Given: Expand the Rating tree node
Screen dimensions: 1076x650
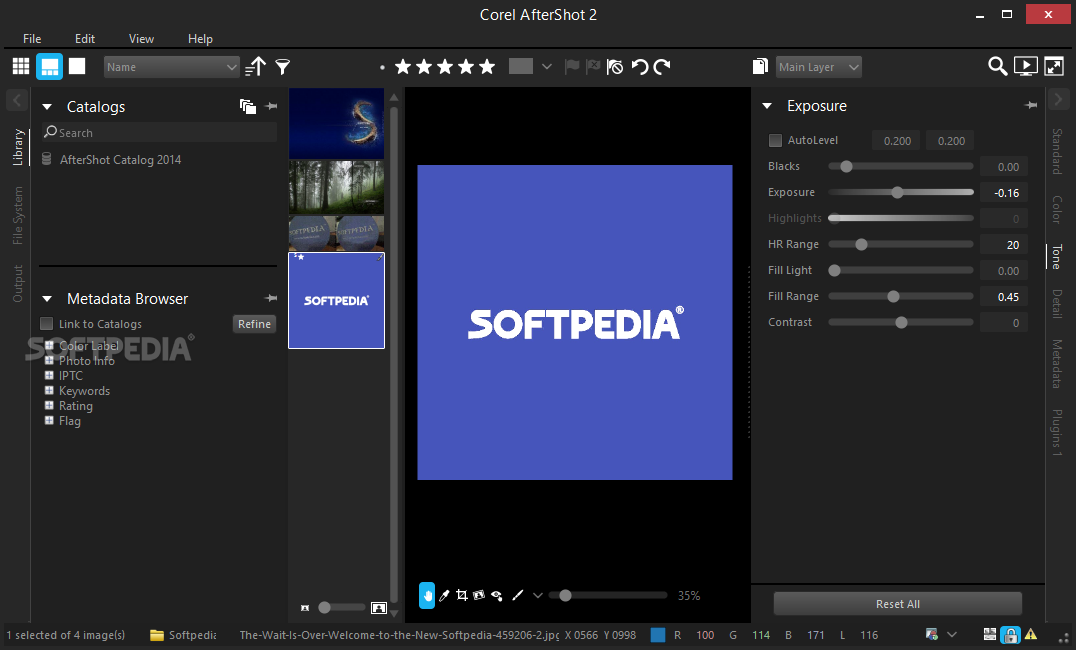Looking at the screenshot, I should (x=49, y=406).
